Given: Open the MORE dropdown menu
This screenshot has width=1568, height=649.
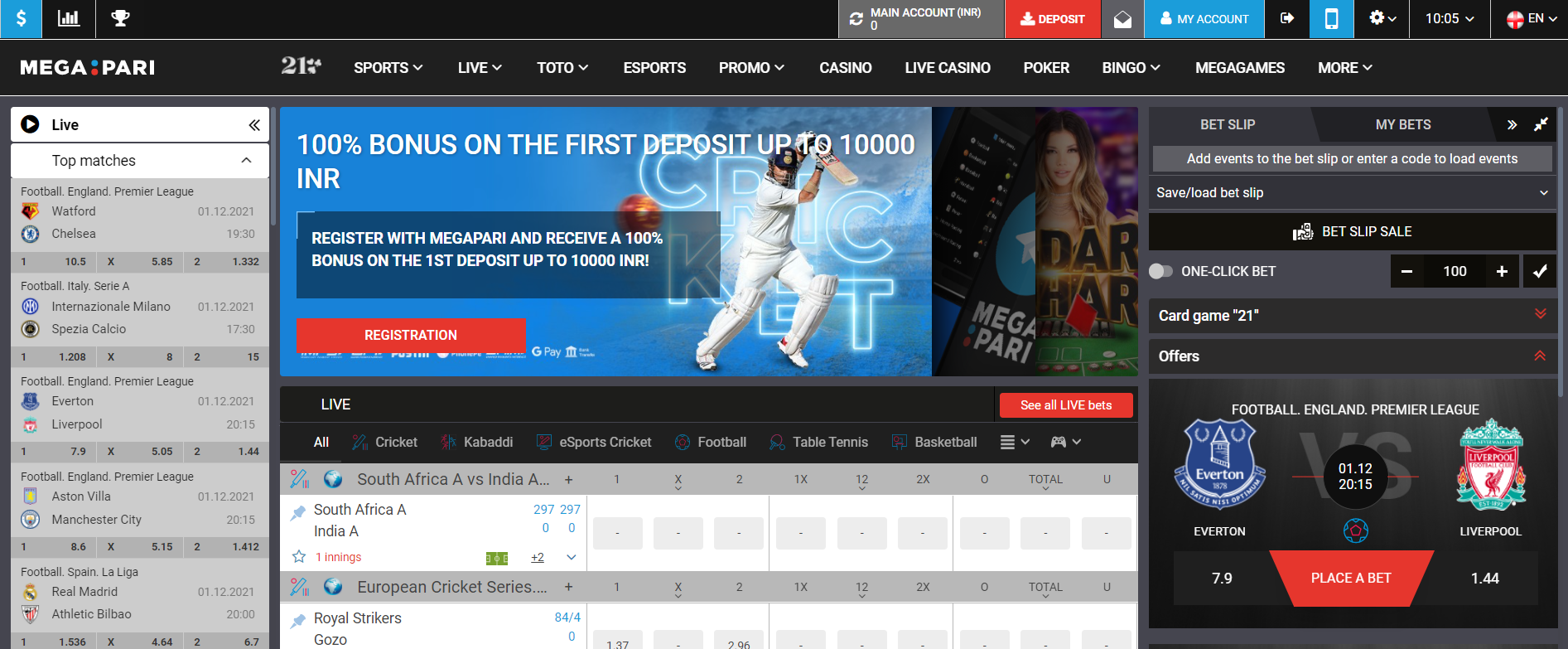Looking at the screenshot, I should click(x=1345, y=68).
